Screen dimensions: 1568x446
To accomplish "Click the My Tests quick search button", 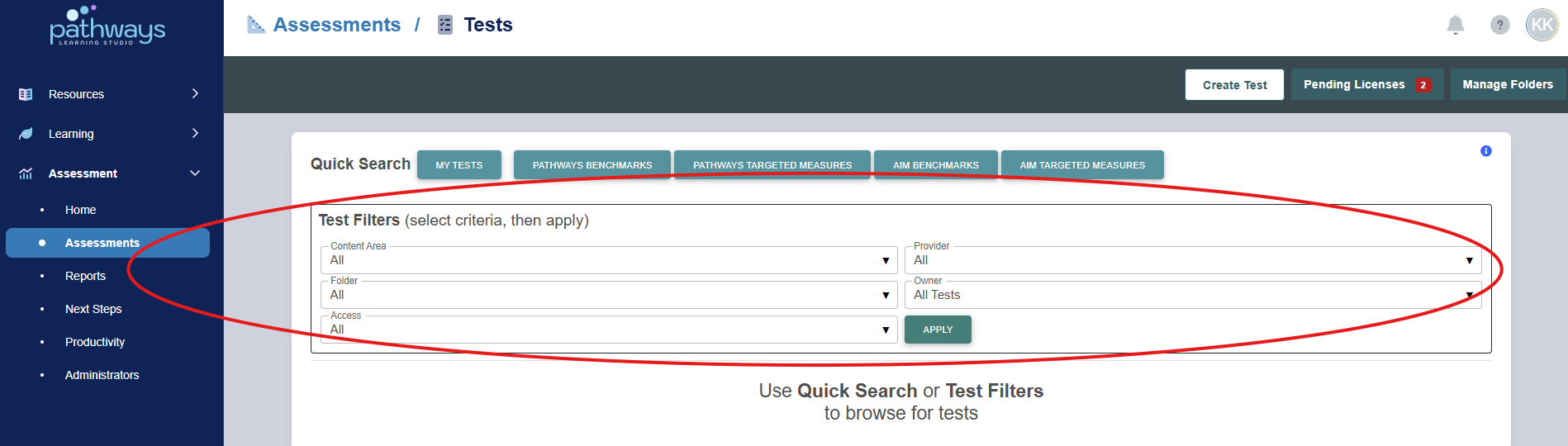I will (x=459, y=165).
